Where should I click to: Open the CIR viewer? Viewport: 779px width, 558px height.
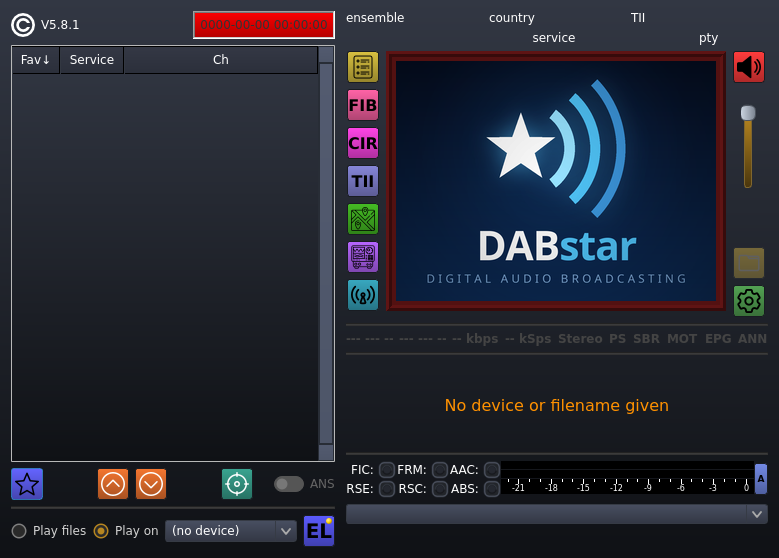(363, 143)
